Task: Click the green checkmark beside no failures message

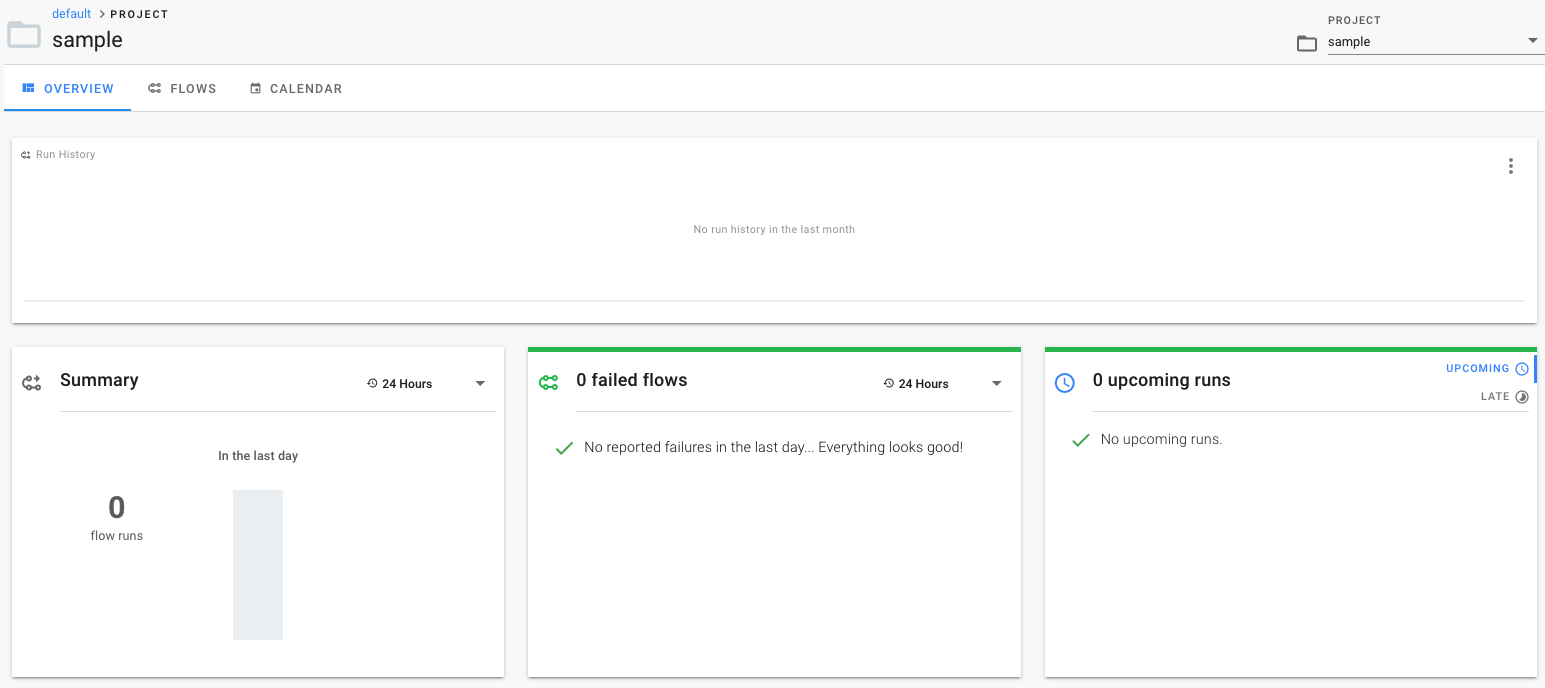Action: (x=564, y=448)
